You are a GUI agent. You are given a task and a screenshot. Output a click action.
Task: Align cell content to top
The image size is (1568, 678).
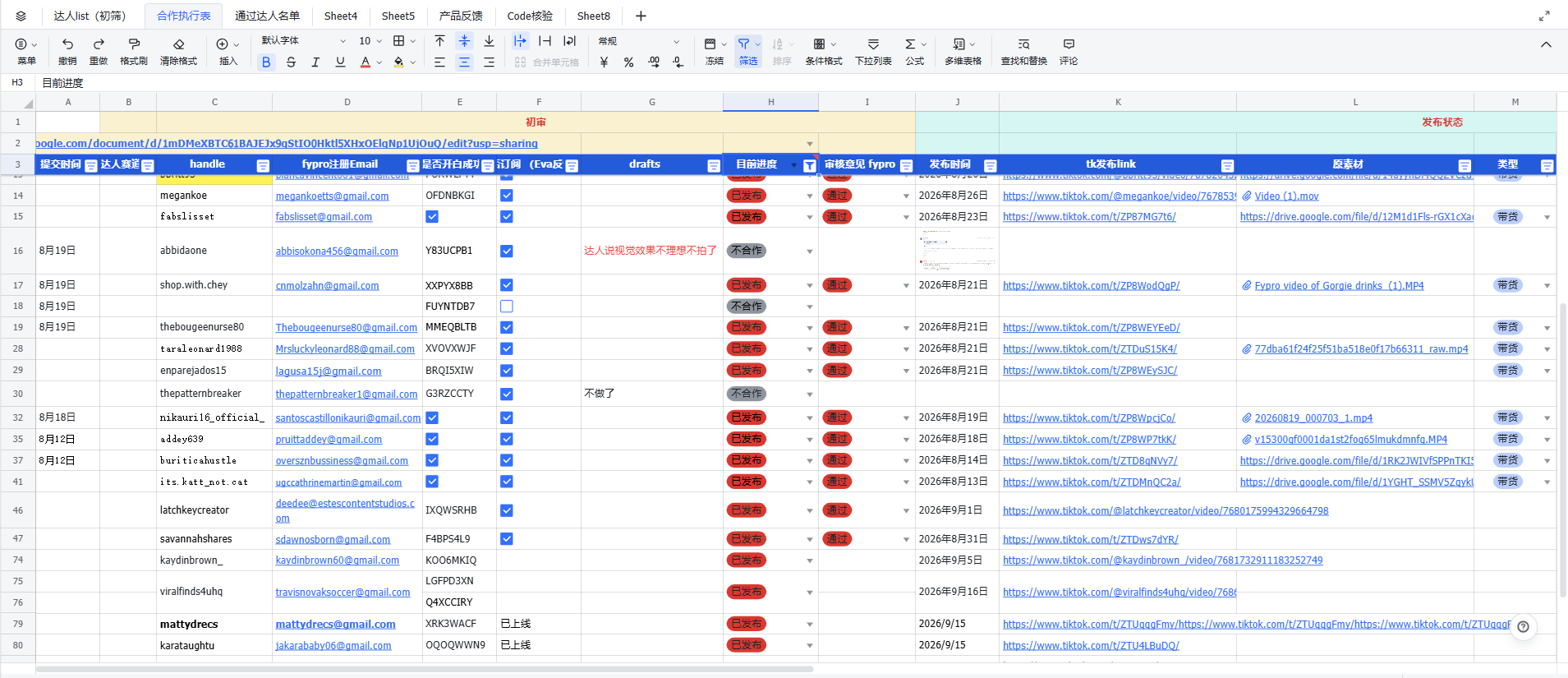tap(440, 41)
